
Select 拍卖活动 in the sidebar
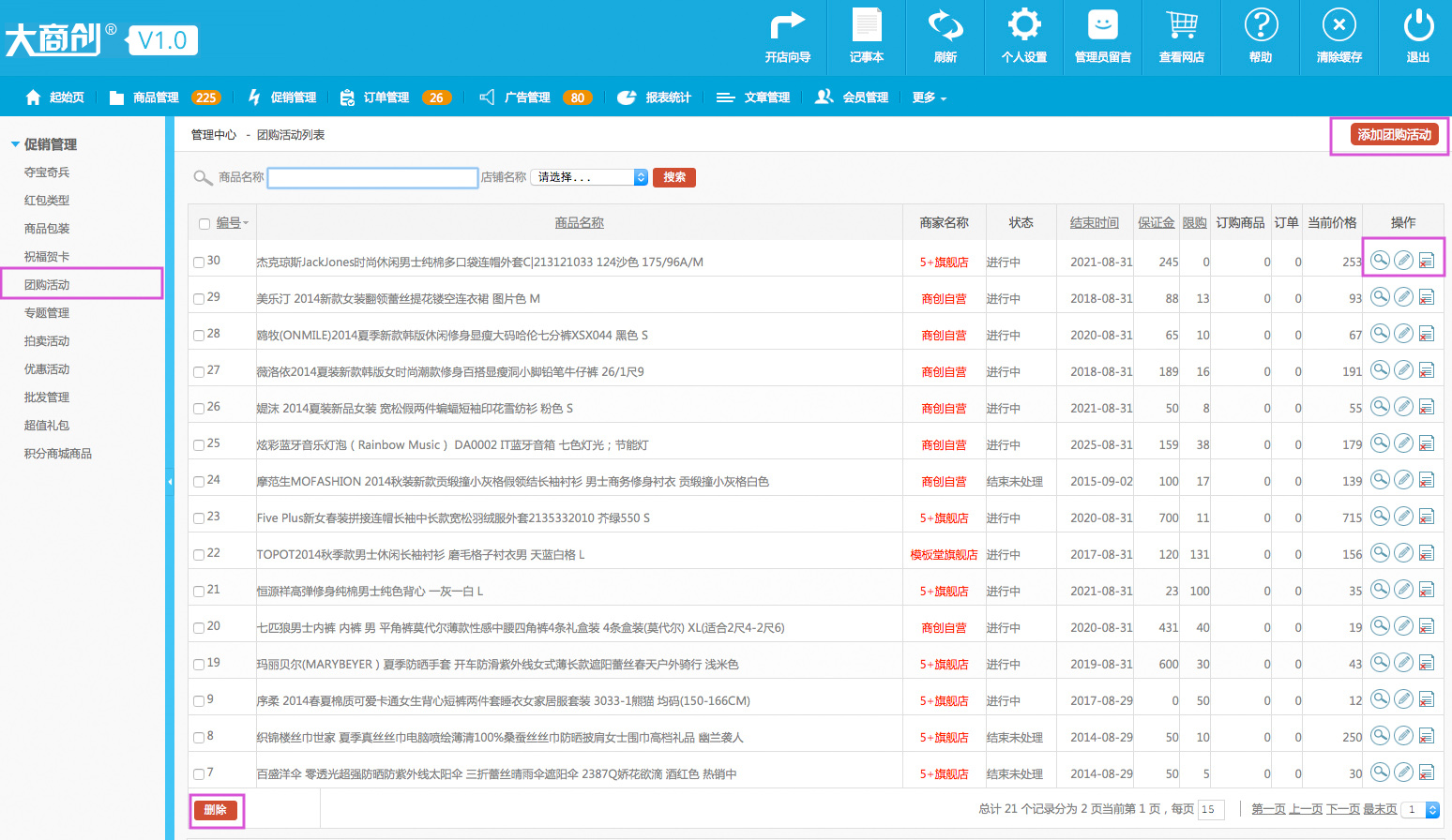[47, 340]
